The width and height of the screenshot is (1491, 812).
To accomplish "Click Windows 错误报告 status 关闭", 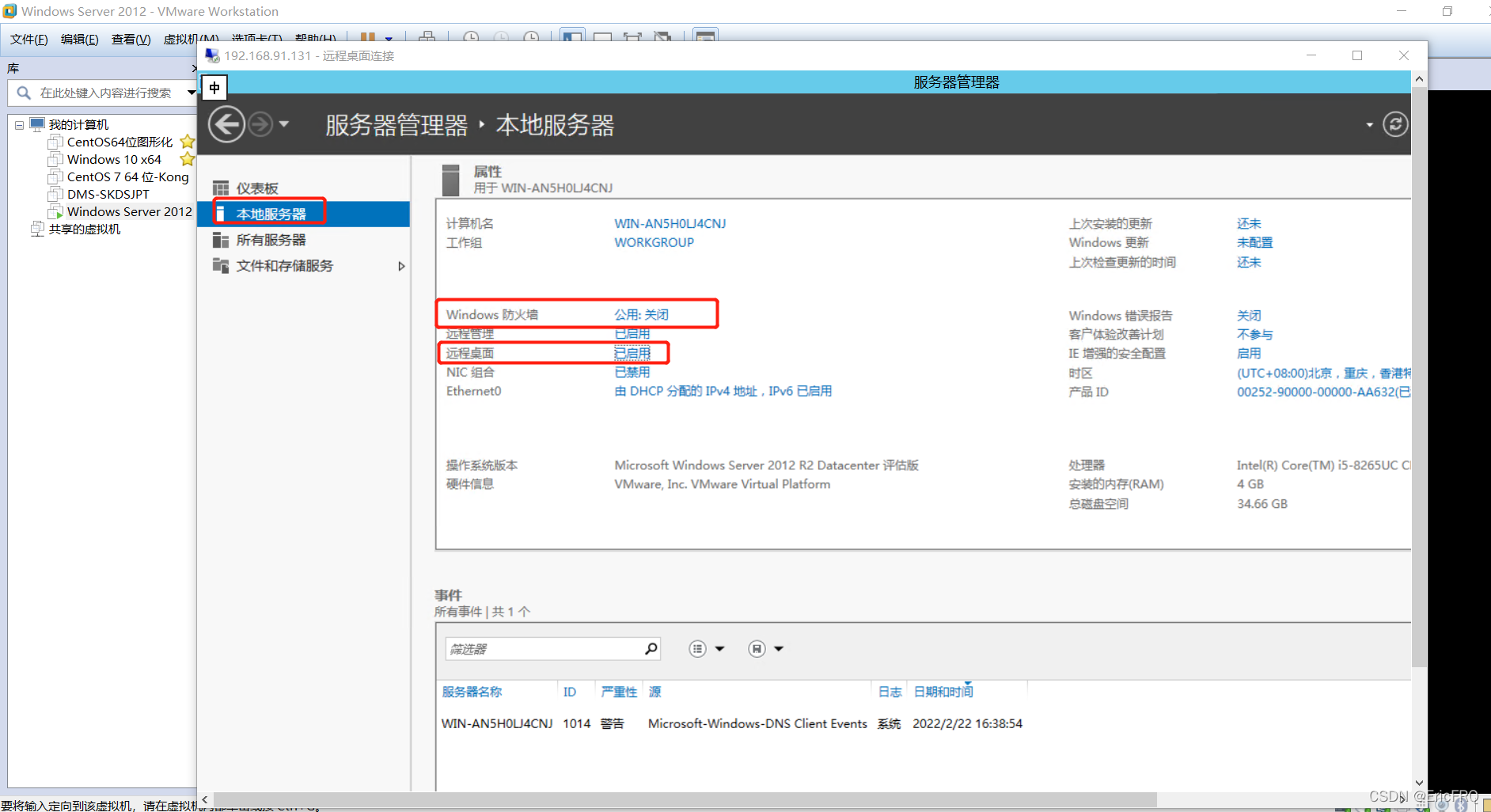I will 1249,315.
